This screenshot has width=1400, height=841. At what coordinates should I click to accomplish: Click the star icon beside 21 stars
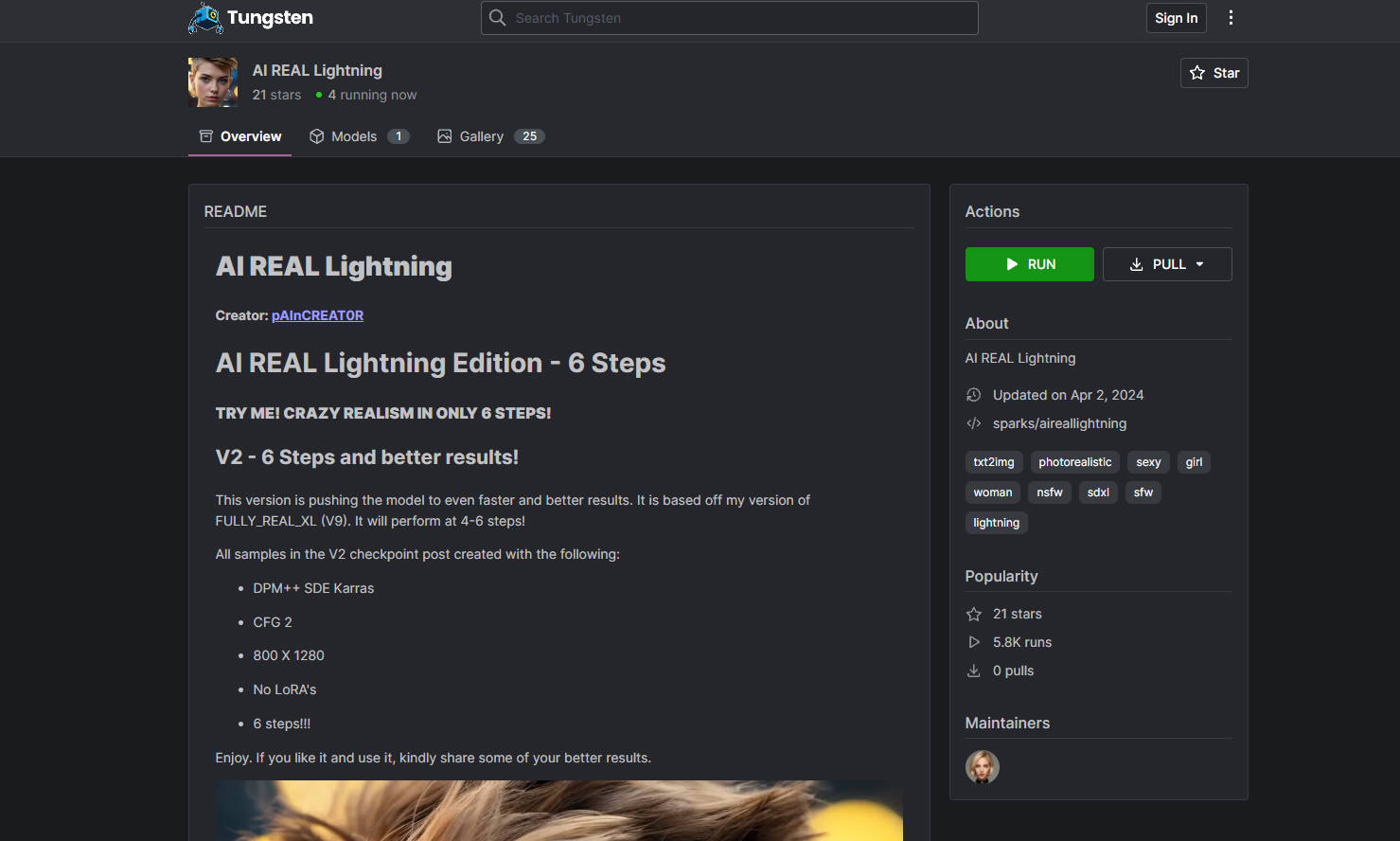click(973, 614)
